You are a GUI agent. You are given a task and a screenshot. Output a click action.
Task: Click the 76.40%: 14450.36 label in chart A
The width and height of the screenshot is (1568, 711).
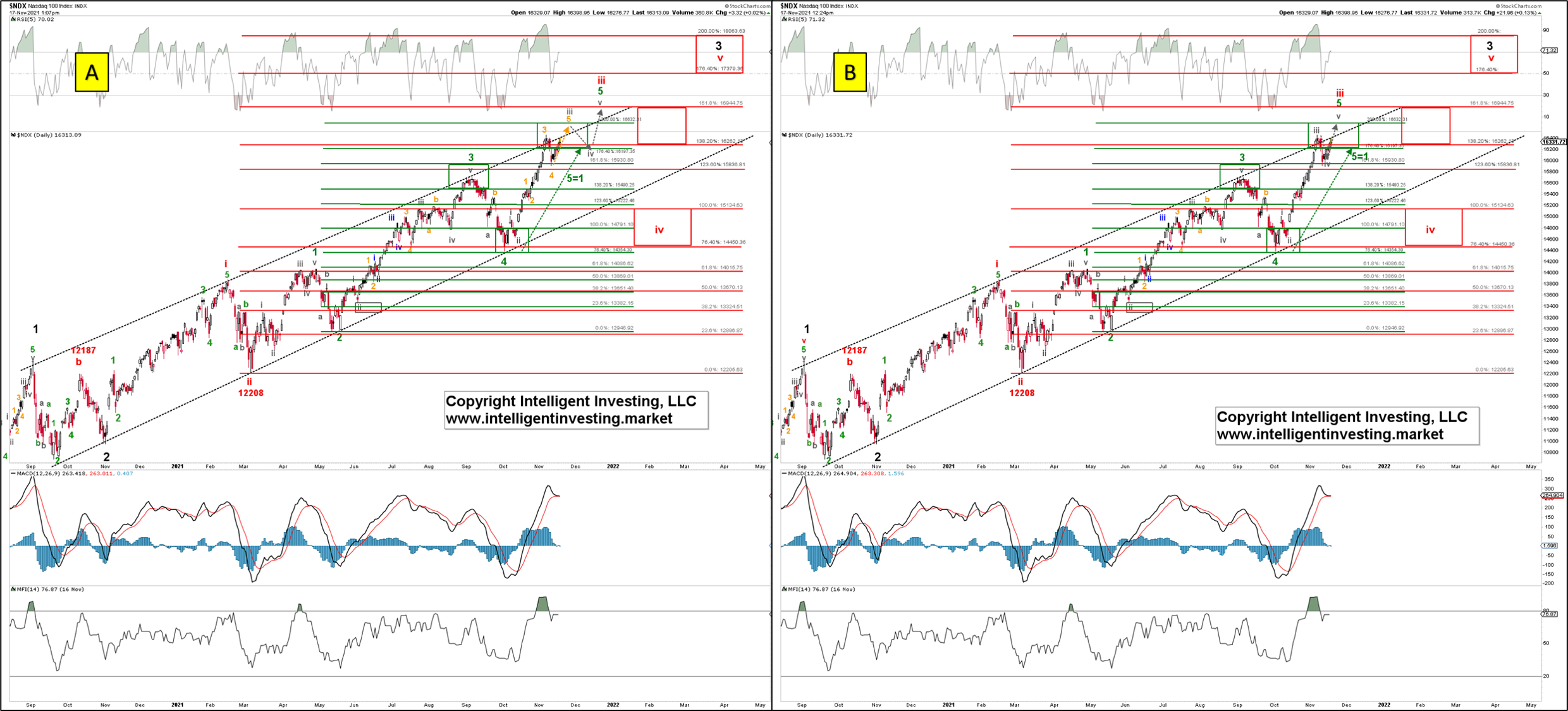click(723, 242)
